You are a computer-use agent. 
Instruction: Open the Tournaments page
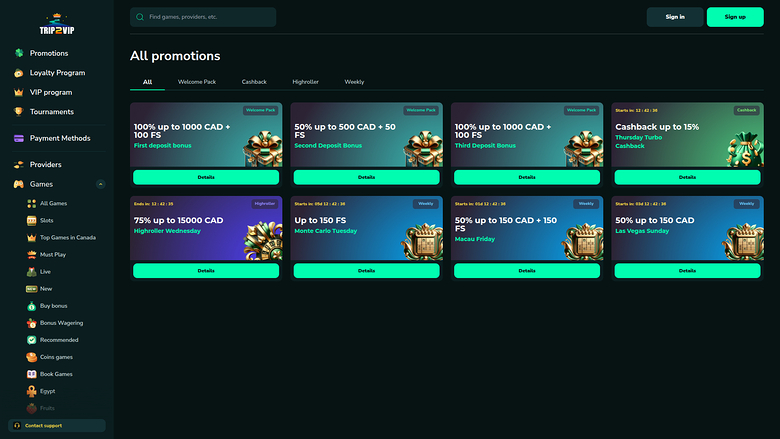coord(52,112)
